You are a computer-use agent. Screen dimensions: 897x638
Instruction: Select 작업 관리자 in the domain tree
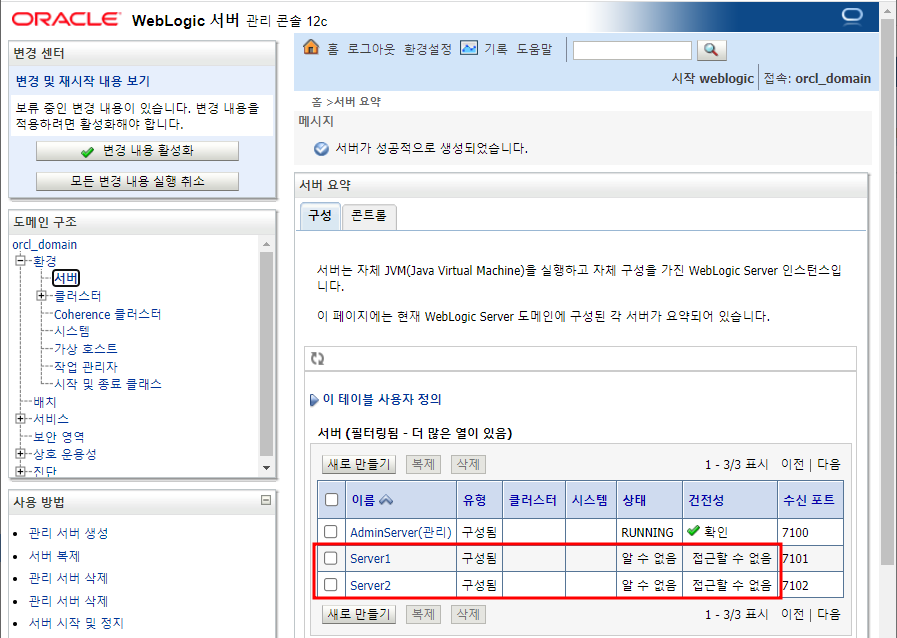(85, 366)
